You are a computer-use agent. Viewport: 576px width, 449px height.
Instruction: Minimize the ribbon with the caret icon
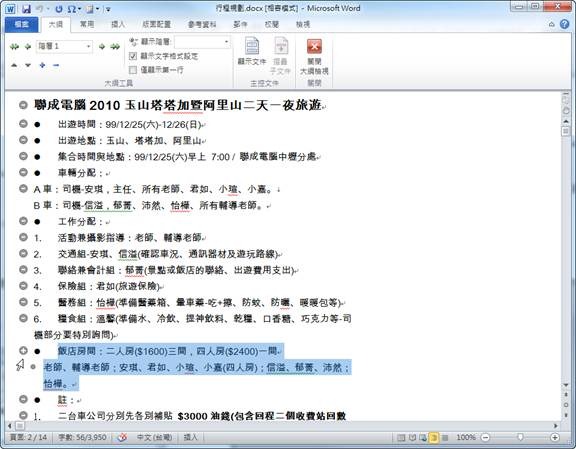pos(551,24)
